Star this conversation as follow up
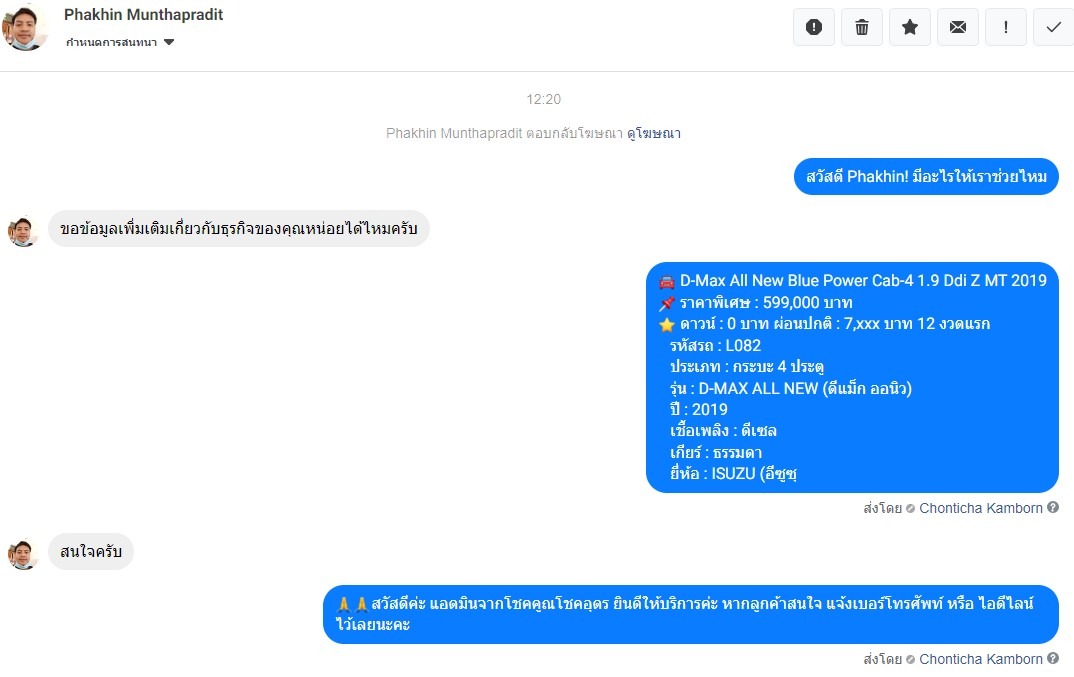This screenshot has width=1074, height=677. click(910, 27)
